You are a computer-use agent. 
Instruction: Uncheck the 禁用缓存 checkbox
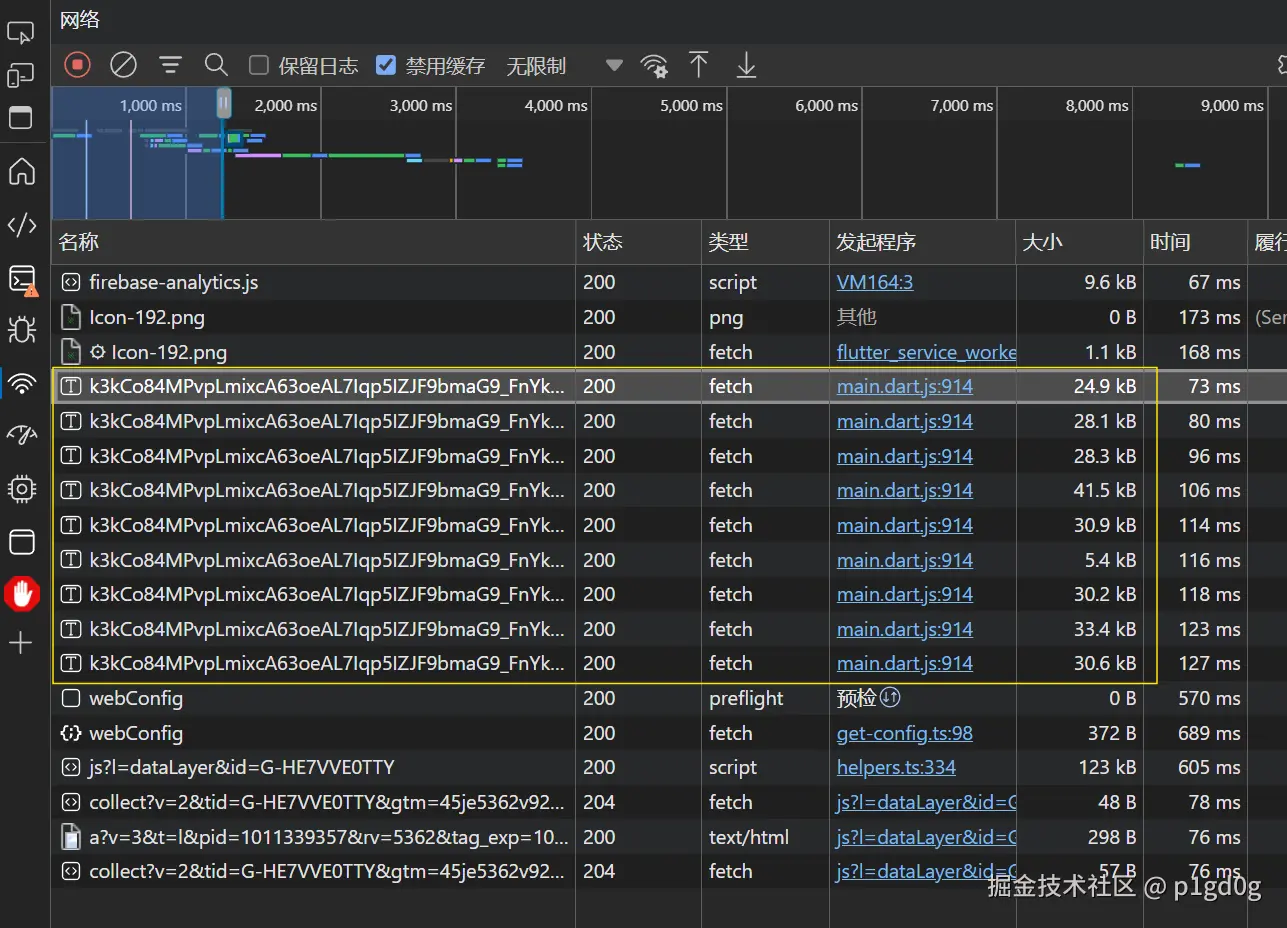coord(386,66)
